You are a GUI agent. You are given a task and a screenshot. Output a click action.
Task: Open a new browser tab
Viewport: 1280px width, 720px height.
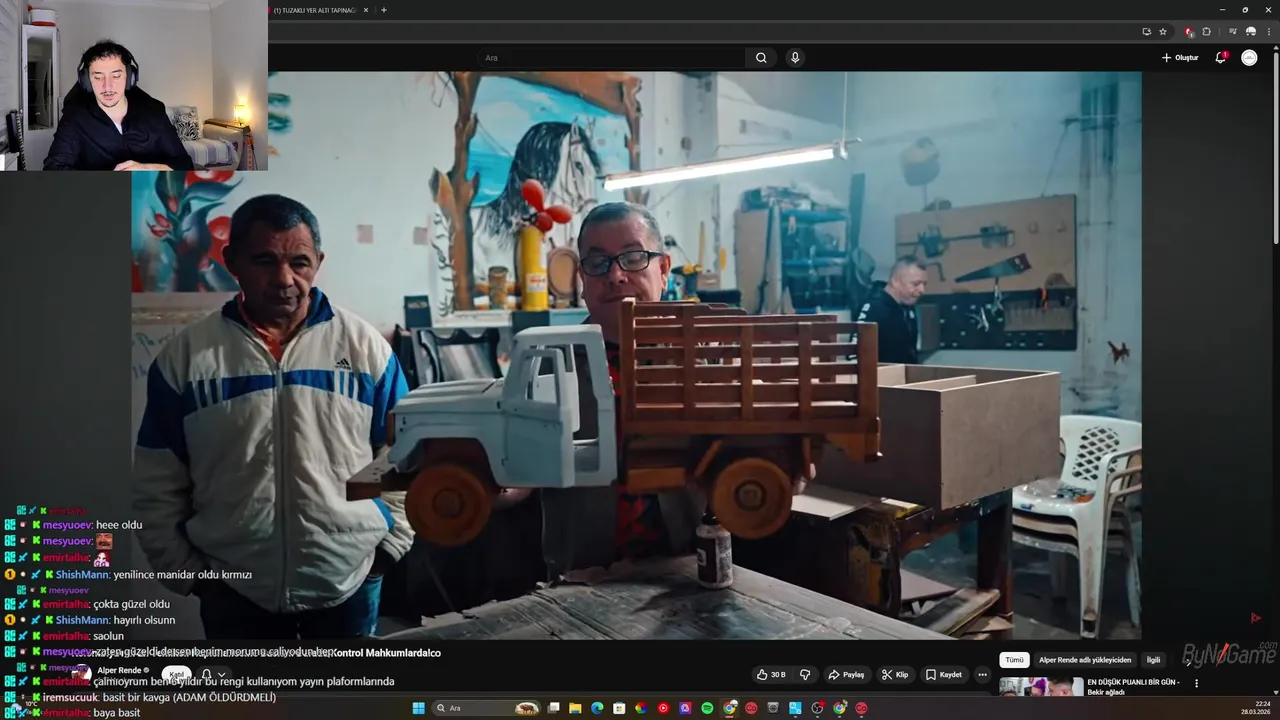[384, 10]
